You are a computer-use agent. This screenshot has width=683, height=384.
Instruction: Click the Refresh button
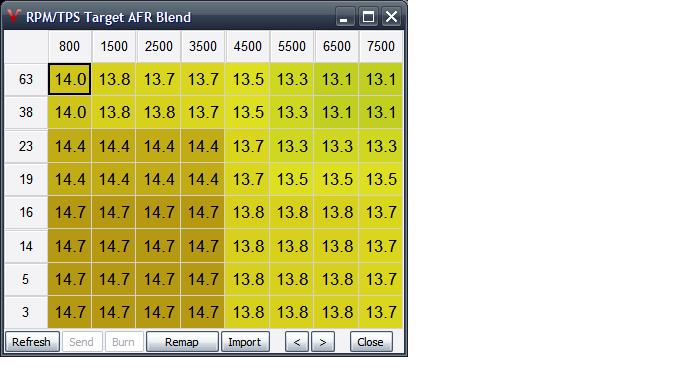pos(32,342)
